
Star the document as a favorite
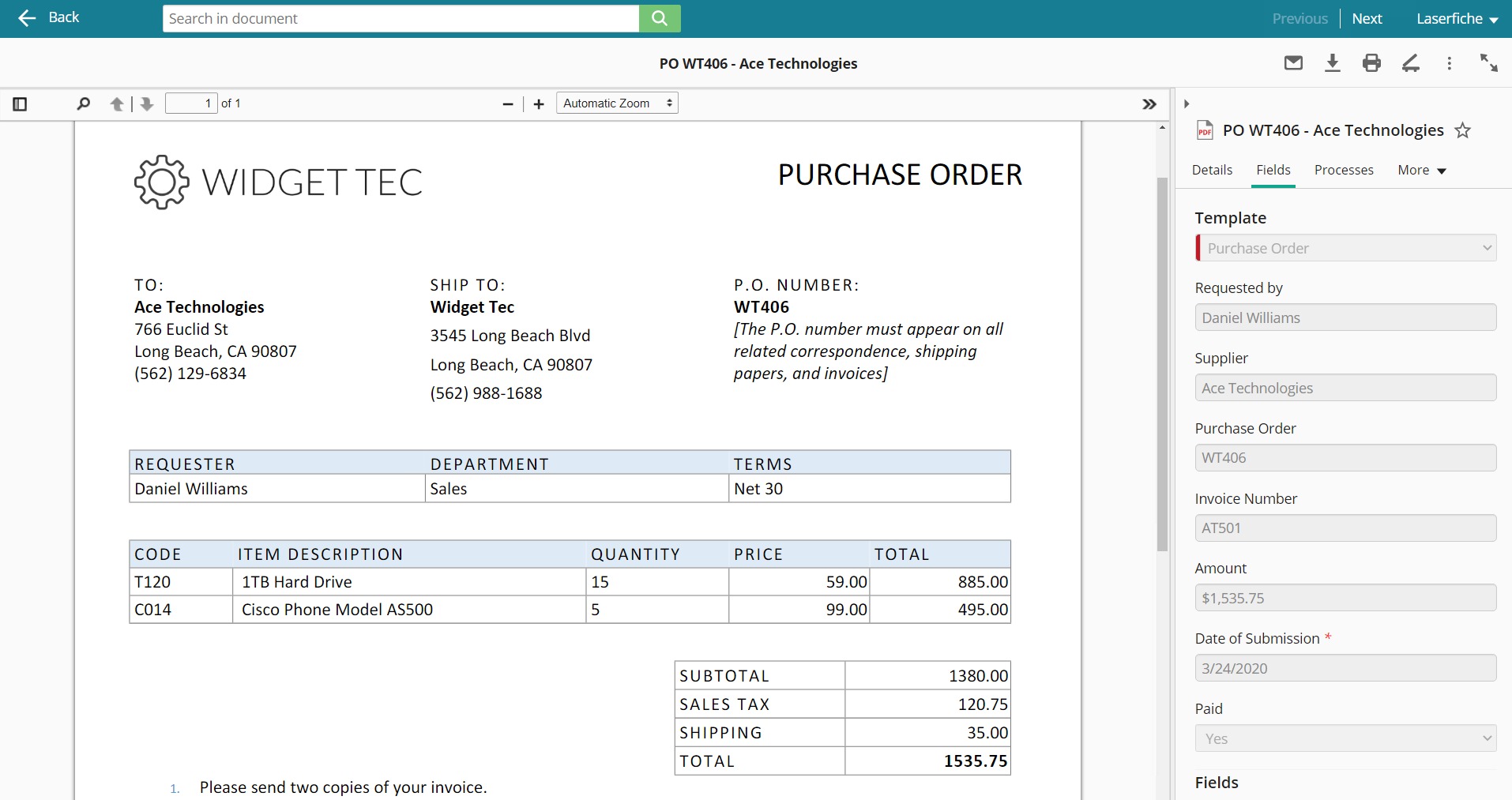point(1463,131)
